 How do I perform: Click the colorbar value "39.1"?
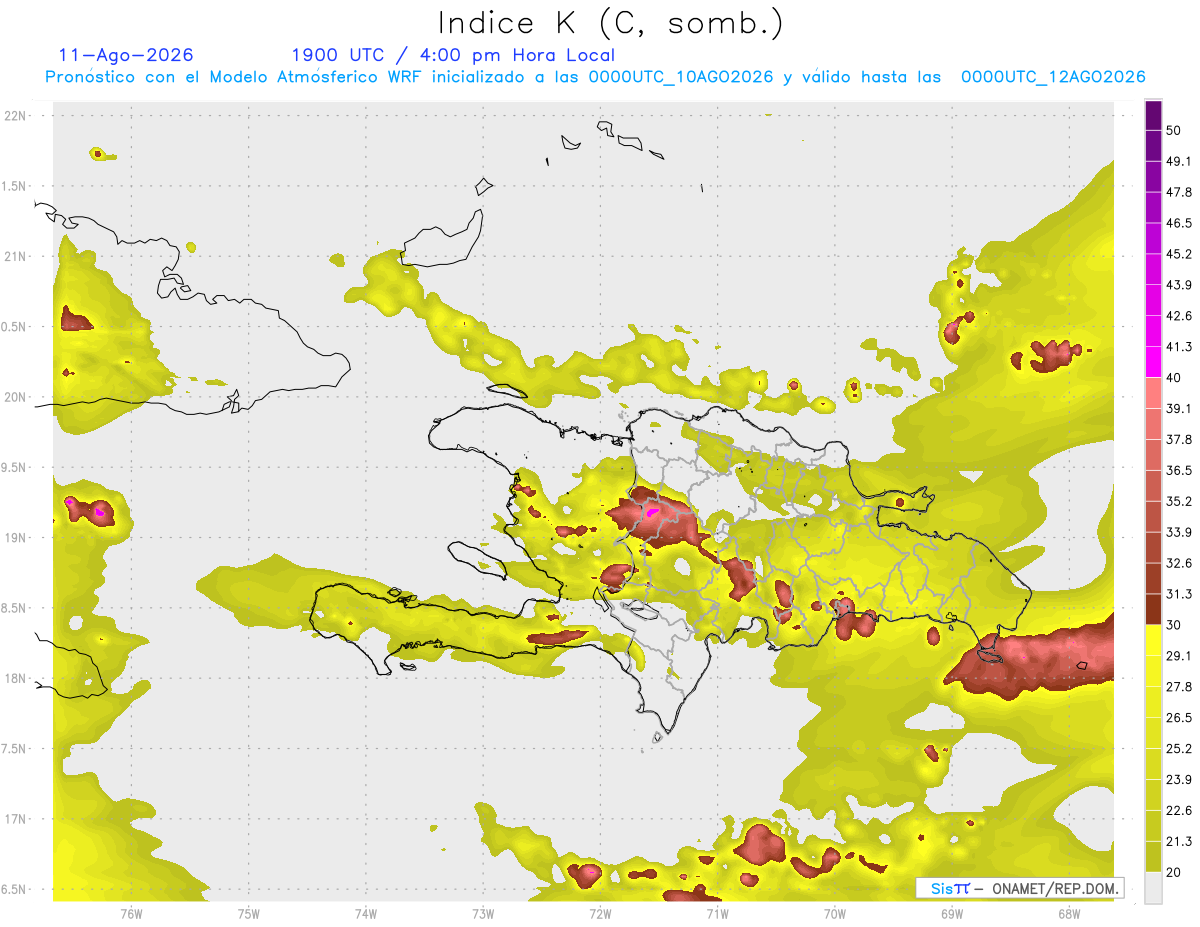(1179, 408)
